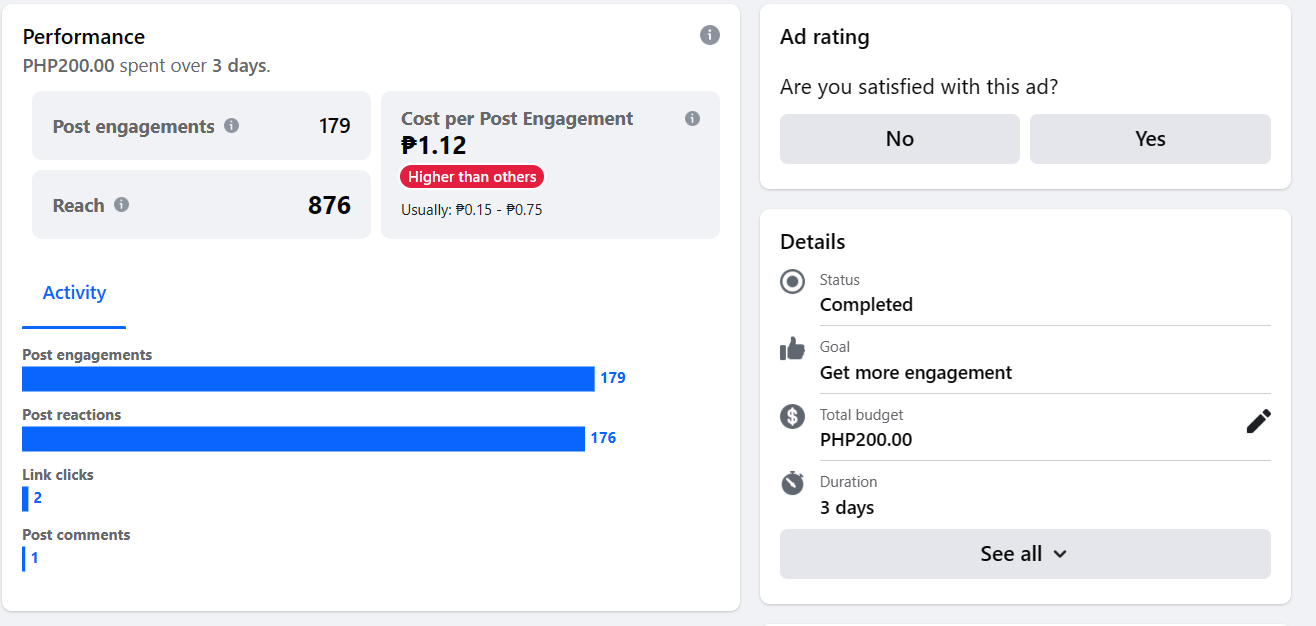Screen dimensions: 1316x626
Task: Answer Yes to ad satisfaction
Action: pyautogui.click(x=1150, y=139)
